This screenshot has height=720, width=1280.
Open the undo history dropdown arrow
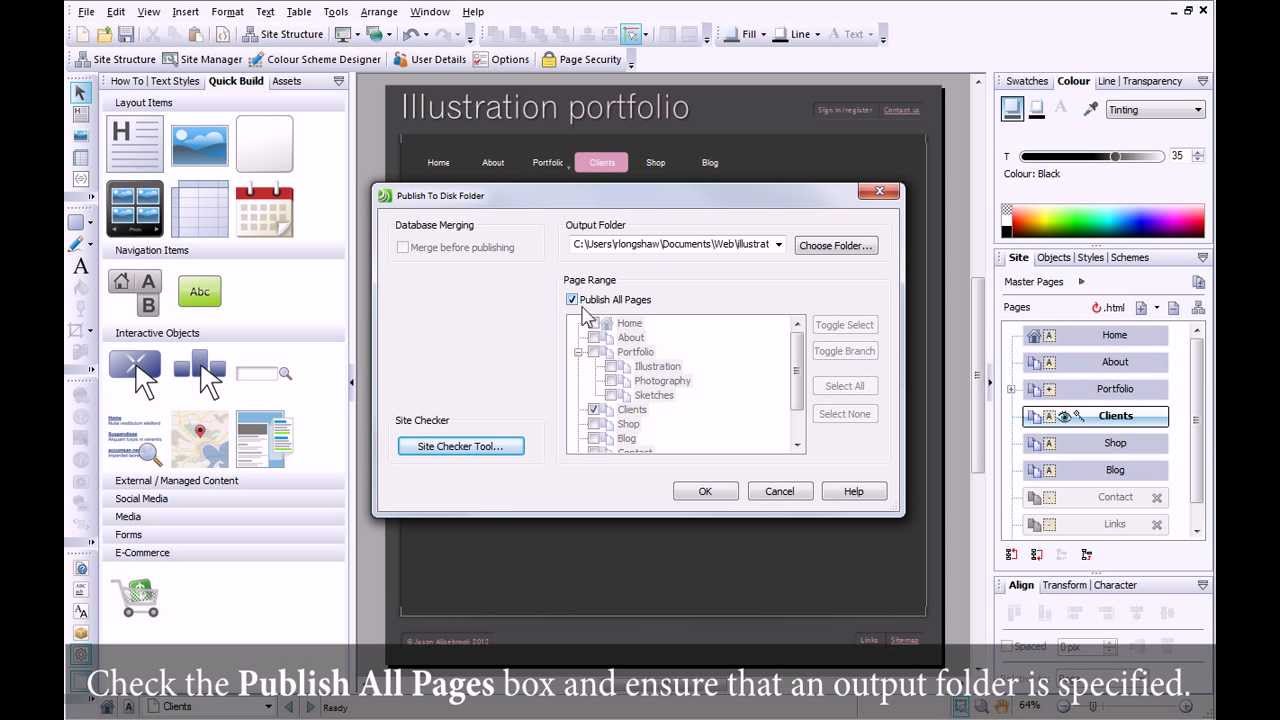[426, 35]
